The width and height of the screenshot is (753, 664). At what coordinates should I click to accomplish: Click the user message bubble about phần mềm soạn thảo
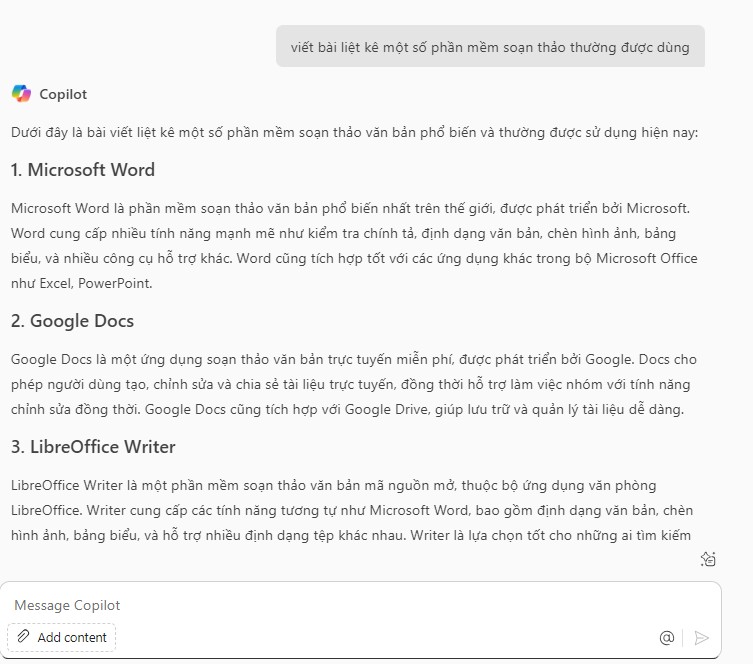tap(490, 47)
